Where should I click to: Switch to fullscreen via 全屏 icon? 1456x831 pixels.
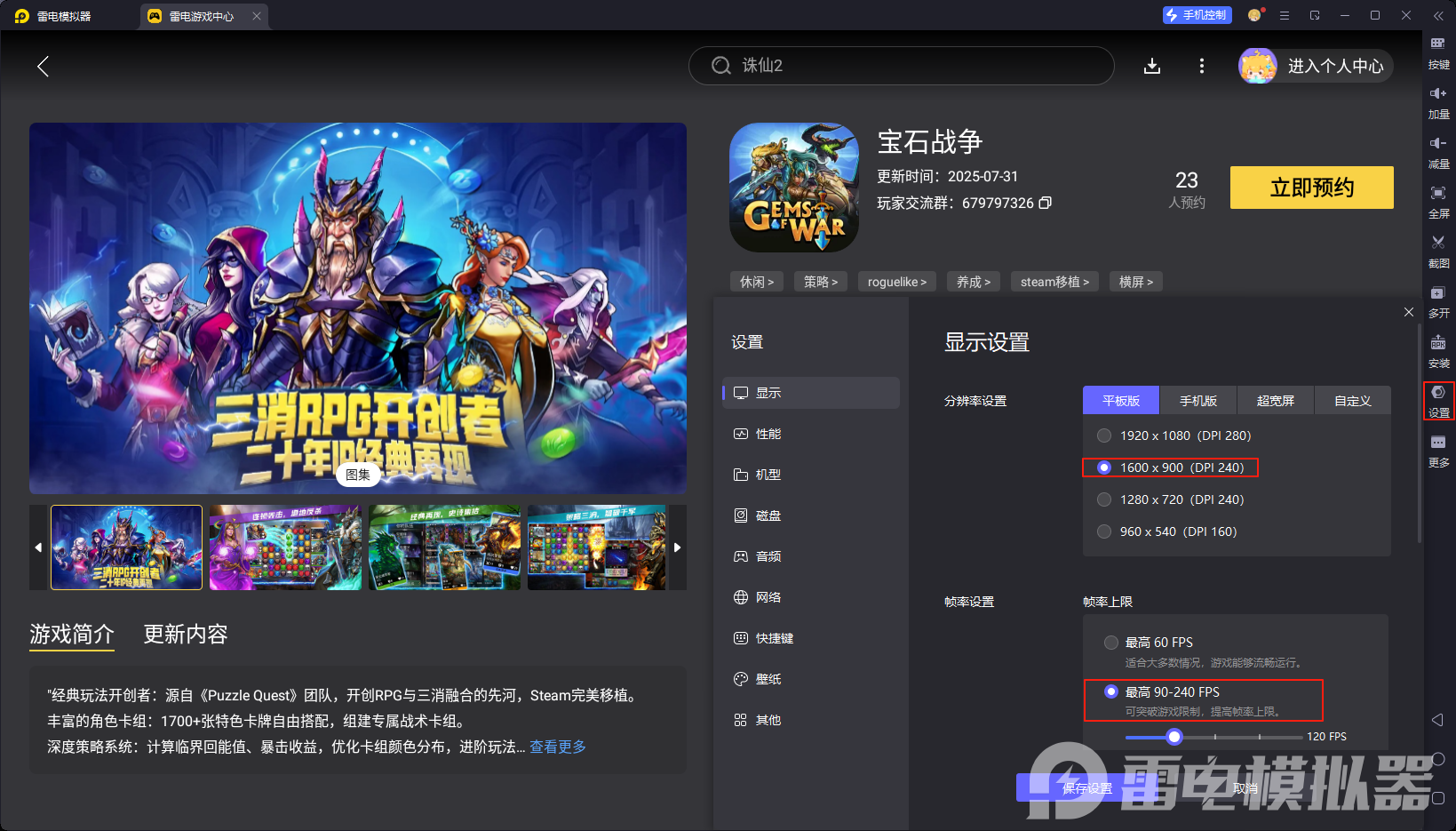[x=1439, y=203]
